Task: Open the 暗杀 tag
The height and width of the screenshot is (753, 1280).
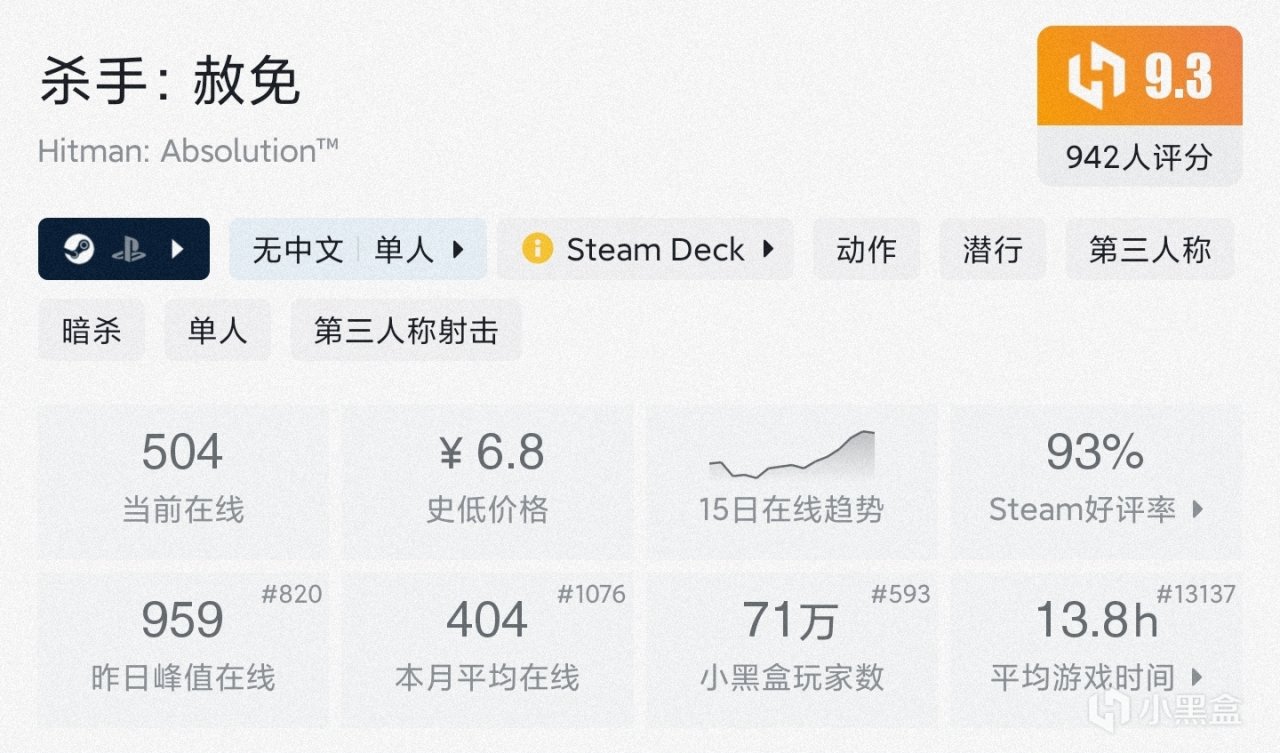Action: tap(91, 330)
